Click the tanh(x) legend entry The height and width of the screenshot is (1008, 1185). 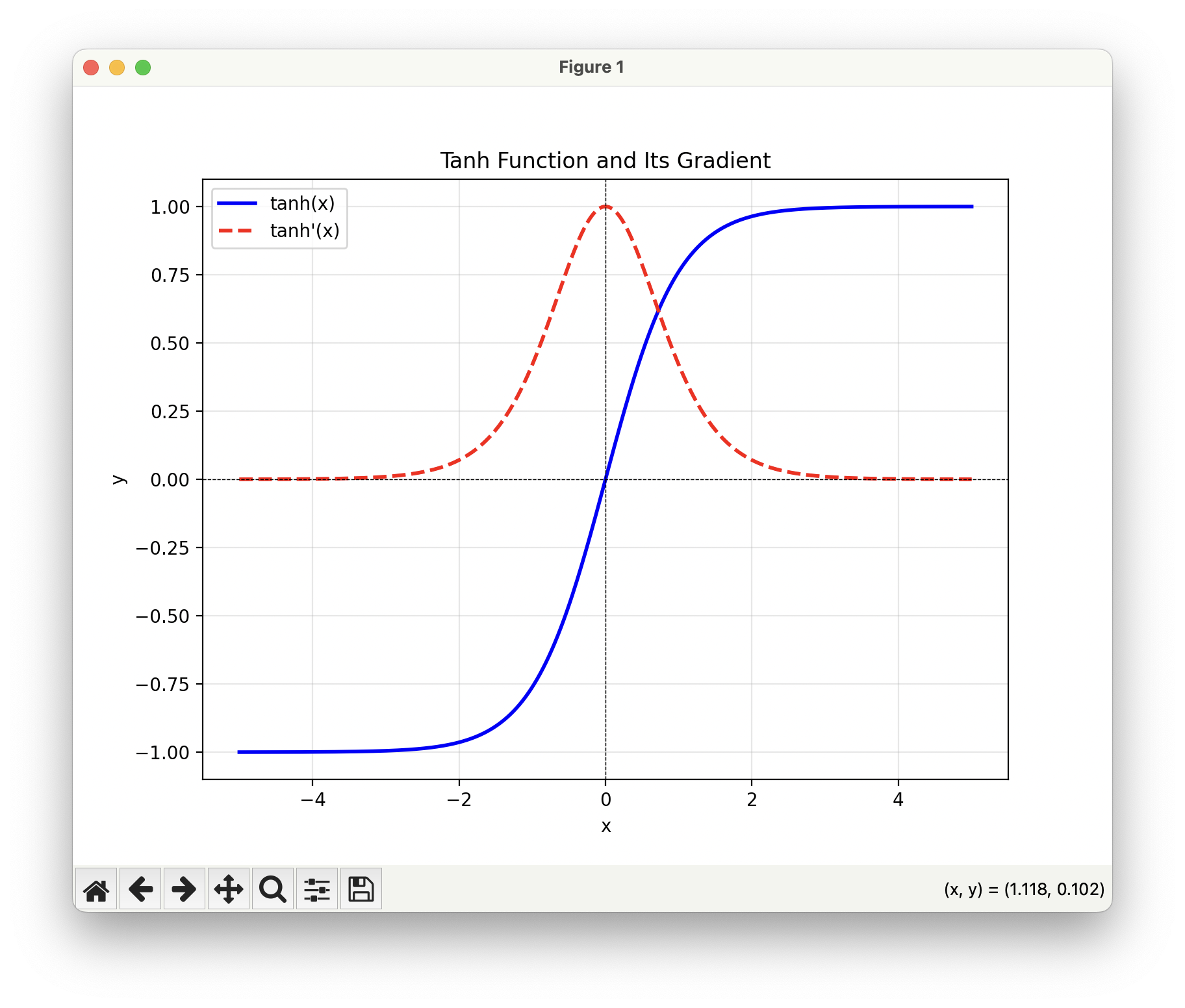(x=302, y=204)
